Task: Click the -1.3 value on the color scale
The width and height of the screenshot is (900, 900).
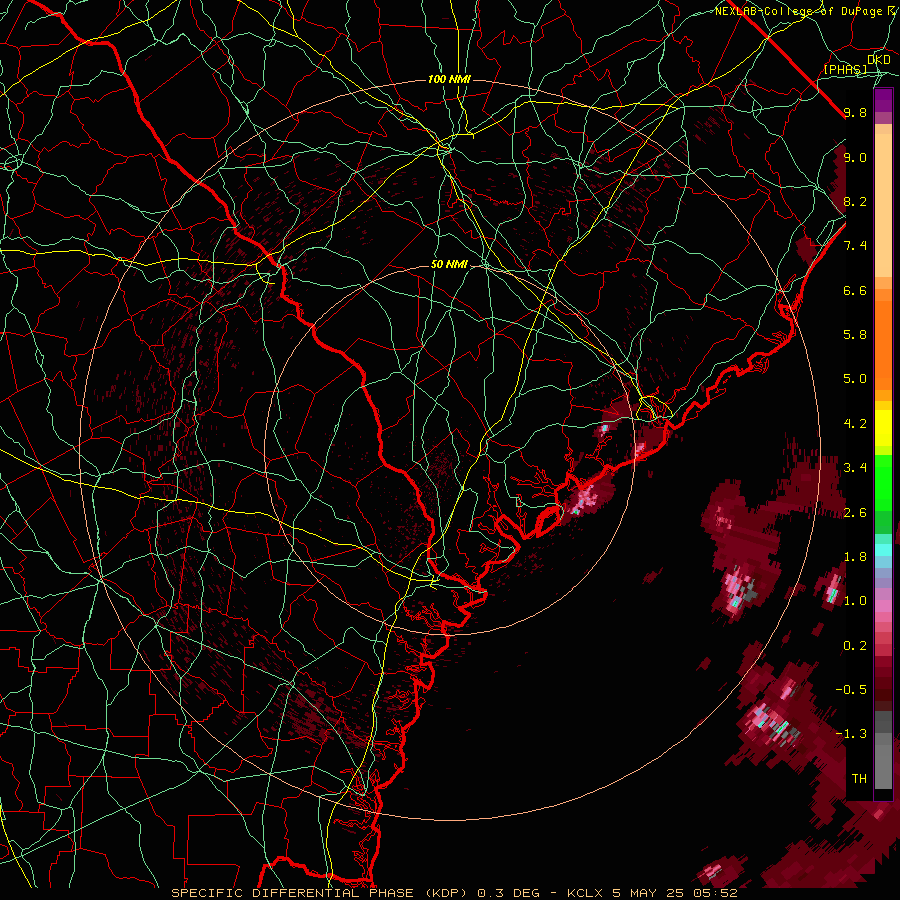Action: [x=852, y=734]
